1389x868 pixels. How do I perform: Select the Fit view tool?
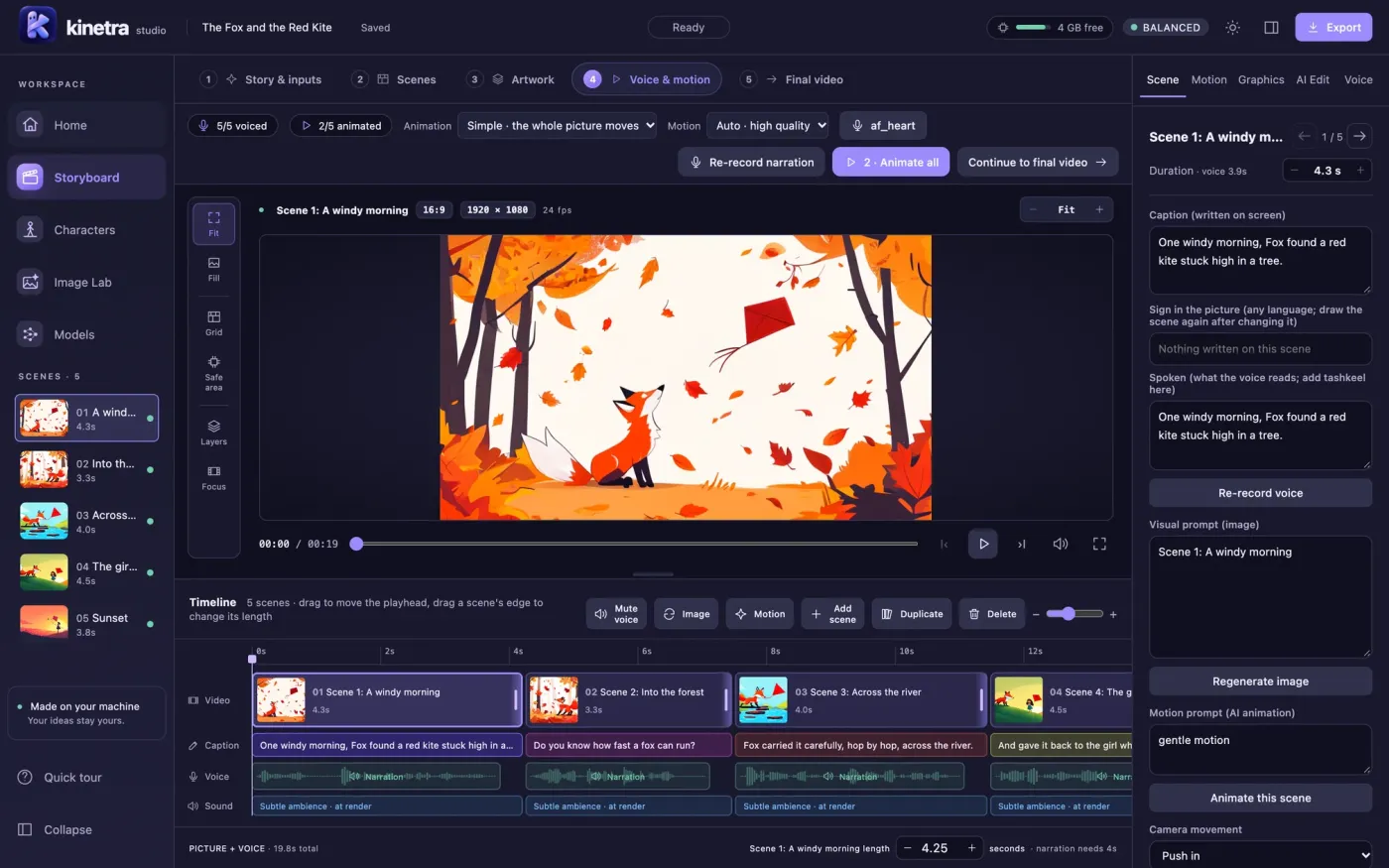coord(213,223)
